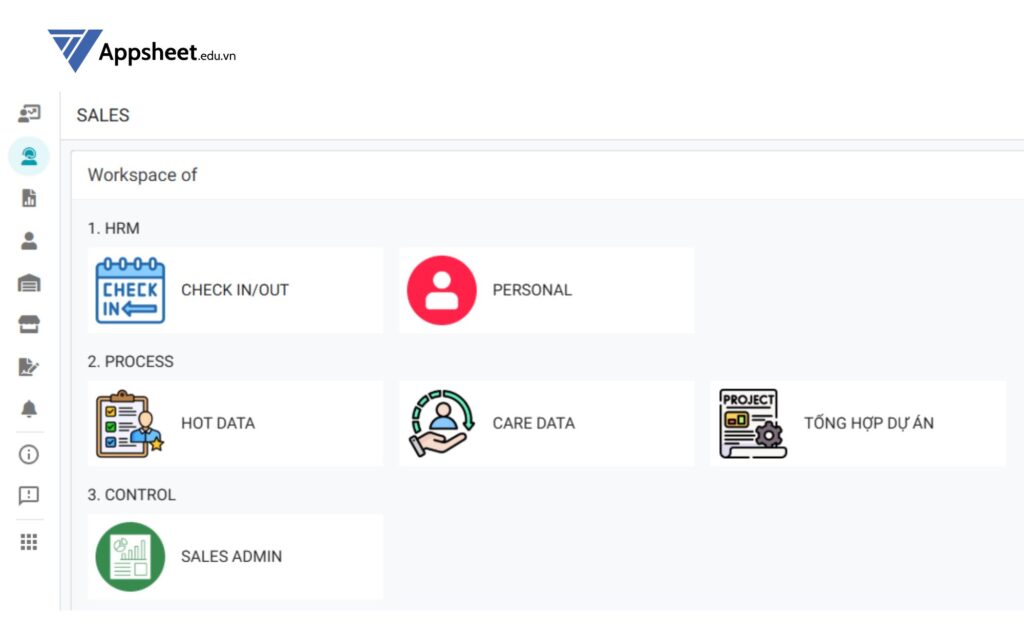Click the Appsheet.edu.vn logo
Image resolution: width=1024 pixels, height=640 pixels.
pos(142,51)
